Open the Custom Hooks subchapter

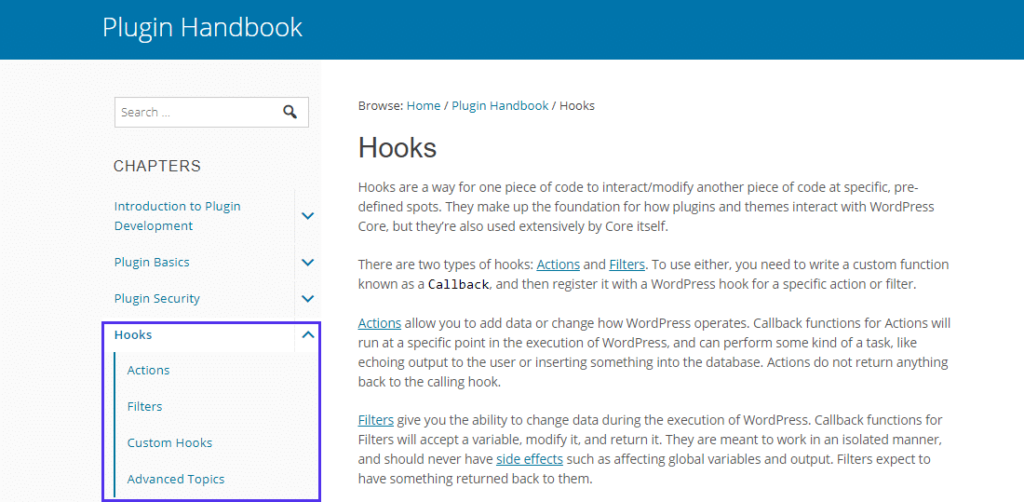(x=169, y=442)
